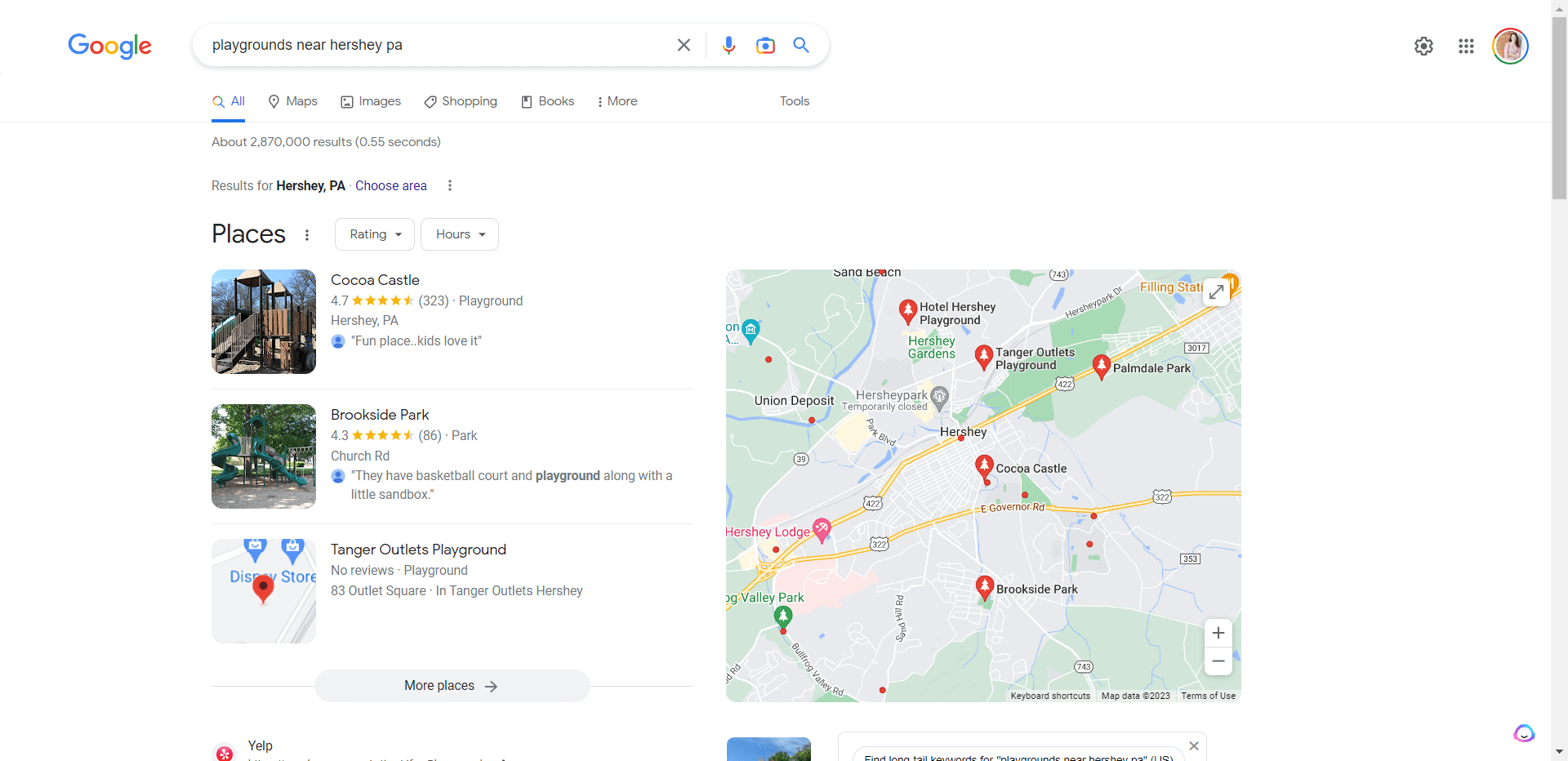
Task: Click the "83 Outlet Square" address text
Action: tap(378, 590)
